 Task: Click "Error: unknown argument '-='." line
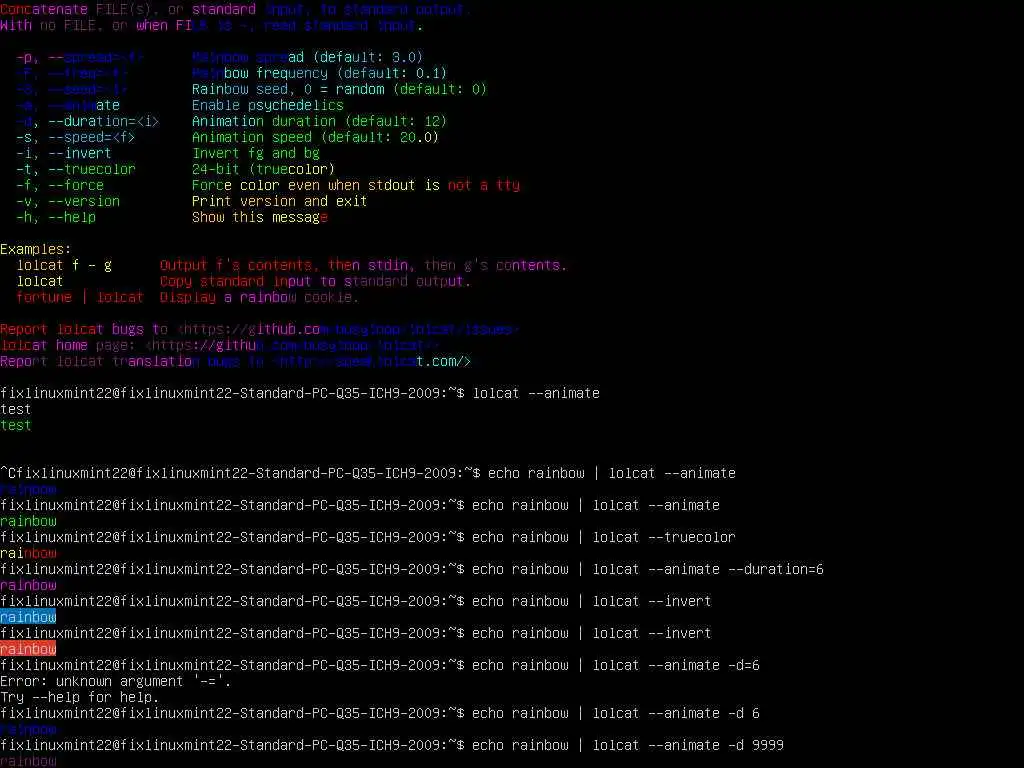[x=116, y=681]
